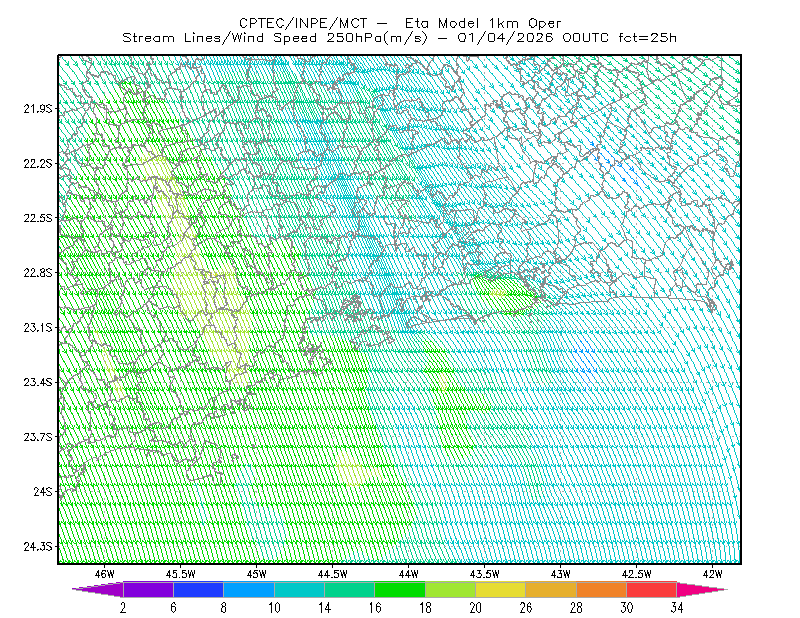Click the purple 2–6 color swatch
The image size is (800, 618).
tap(148, 589)
